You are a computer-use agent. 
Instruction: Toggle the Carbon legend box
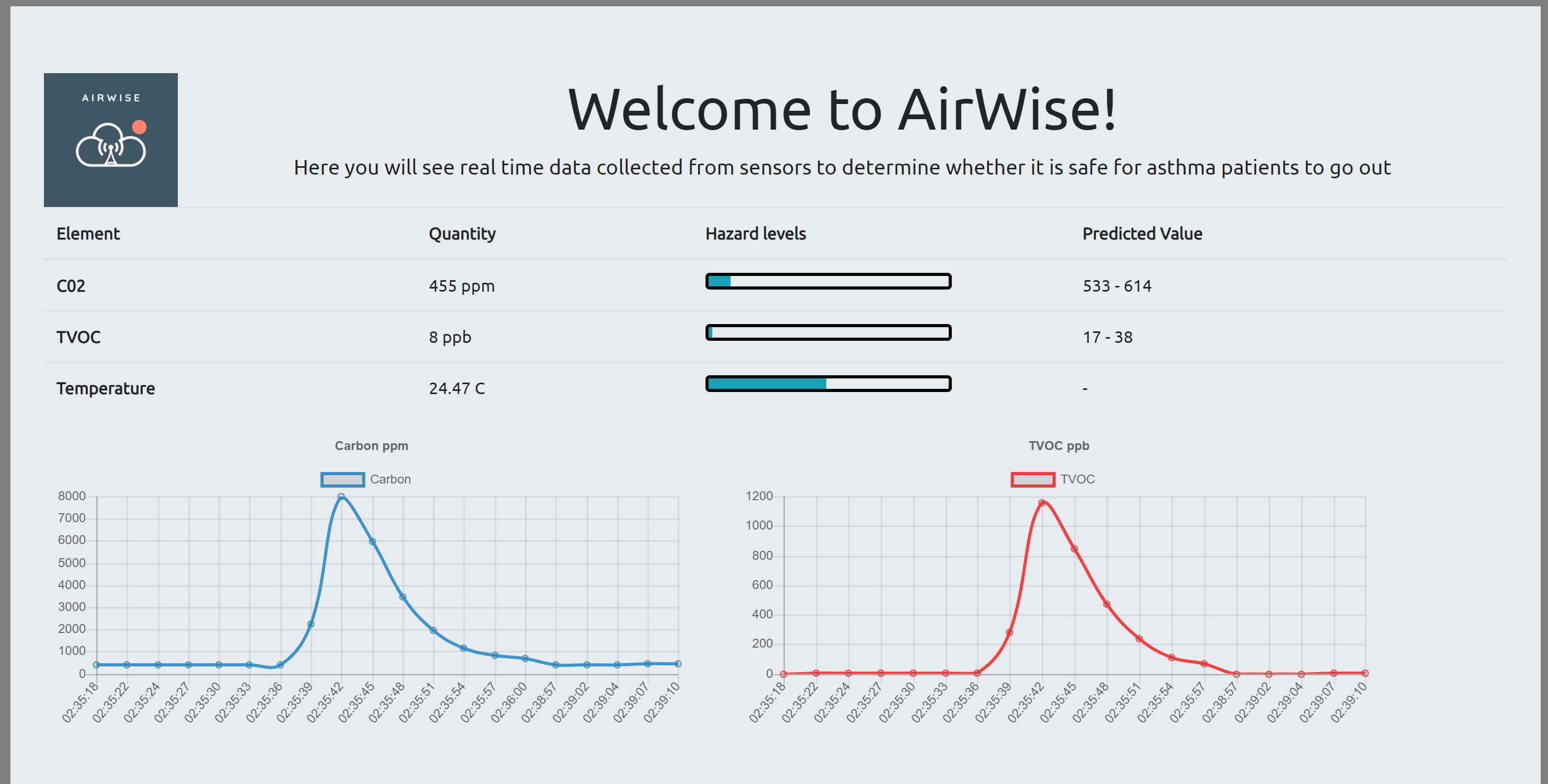point(343,479)
